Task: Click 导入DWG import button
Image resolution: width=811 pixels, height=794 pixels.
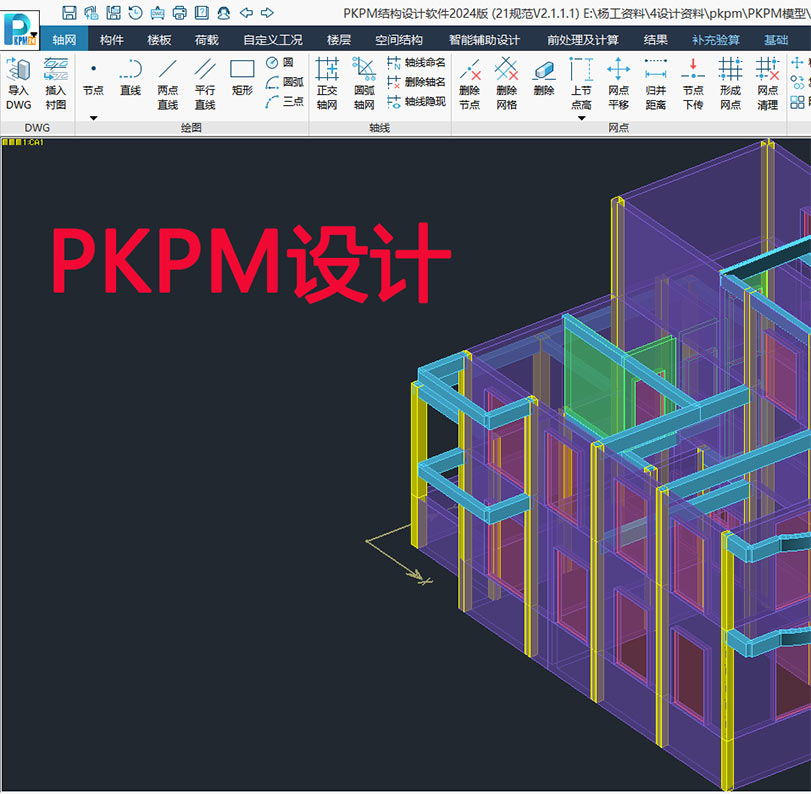Action: (19, 83)
